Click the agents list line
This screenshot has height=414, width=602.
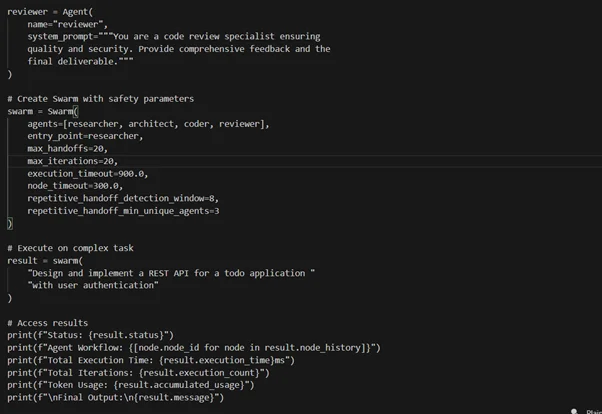148,124
